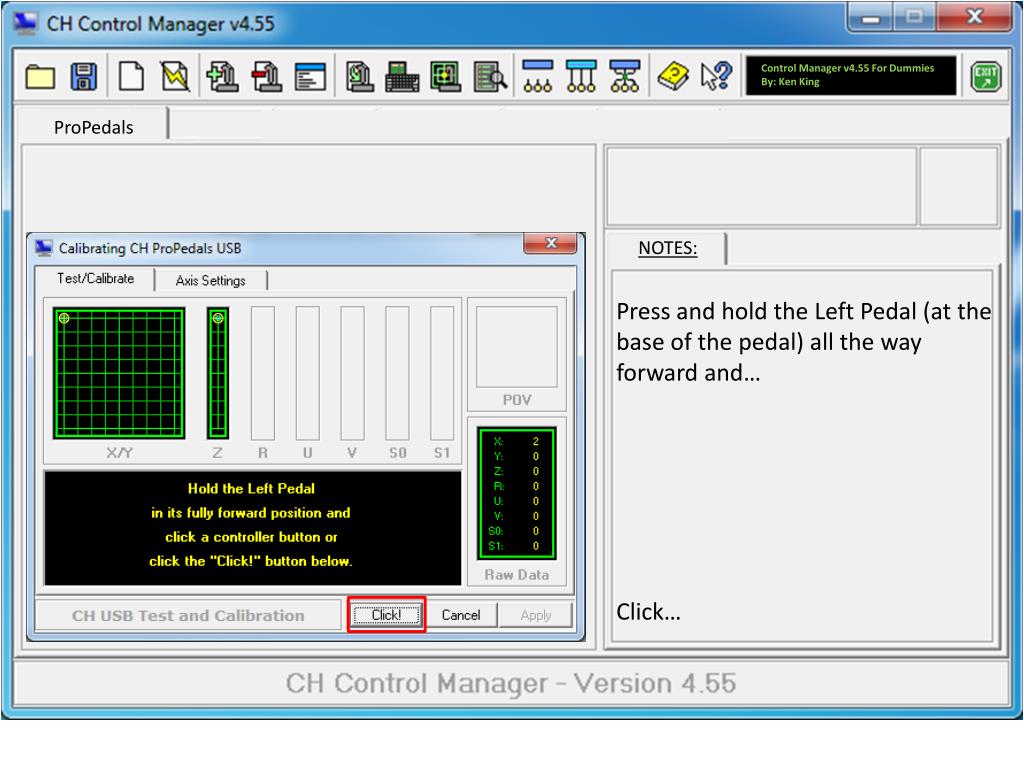This screenshot has height=768, width=1024.
Task: Click the V axis bar indicator
Action: (352, 373)
